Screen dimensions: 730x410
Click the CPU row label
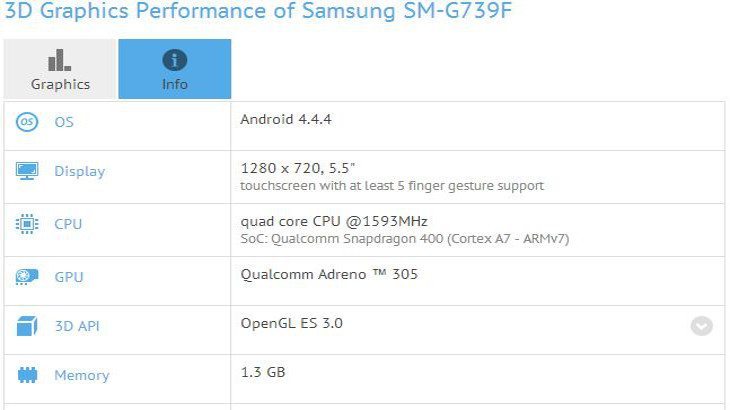[68, 224]
